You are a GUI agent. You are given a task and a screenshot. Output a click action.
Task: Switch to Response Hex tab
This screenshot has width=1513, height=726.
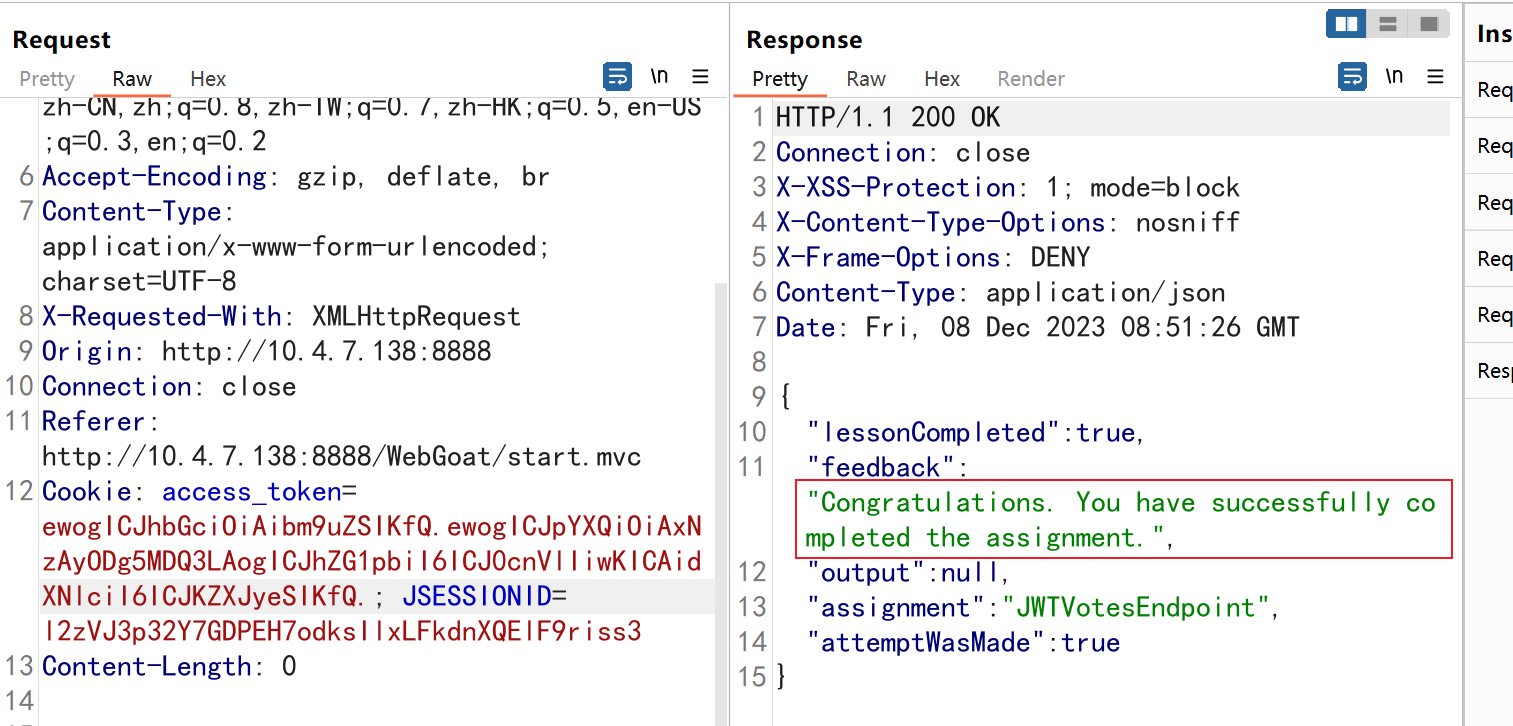coord(942,79)
